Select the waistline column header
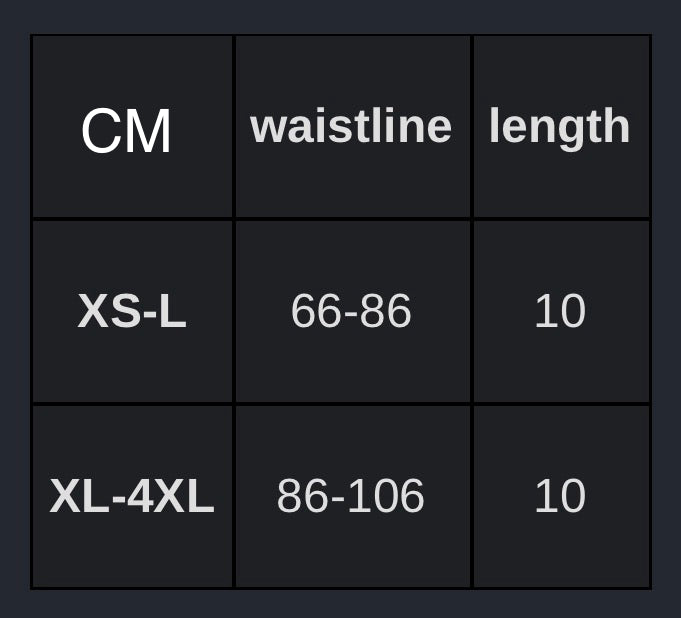 [x=351, y=126]
